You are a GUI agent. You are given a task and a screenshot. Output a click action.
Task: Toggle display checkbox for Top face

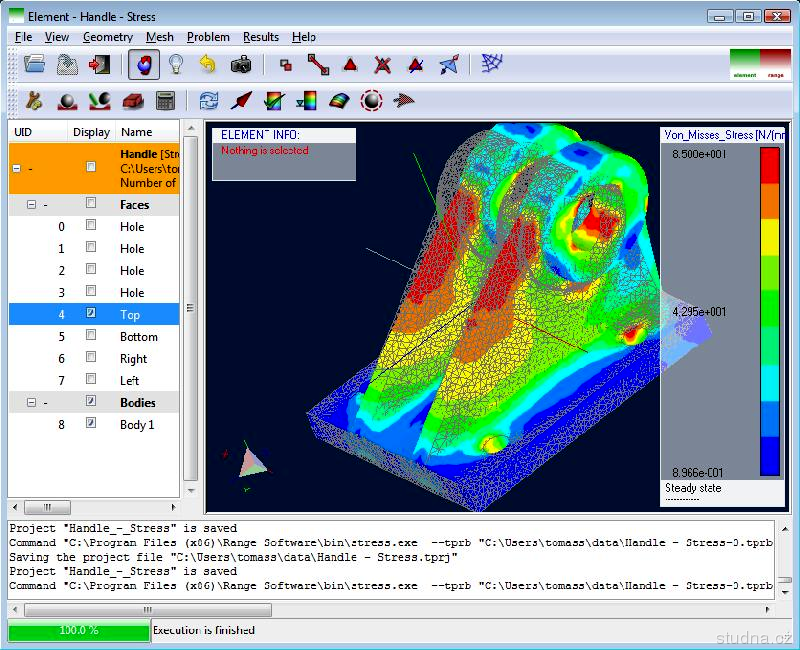91,314
